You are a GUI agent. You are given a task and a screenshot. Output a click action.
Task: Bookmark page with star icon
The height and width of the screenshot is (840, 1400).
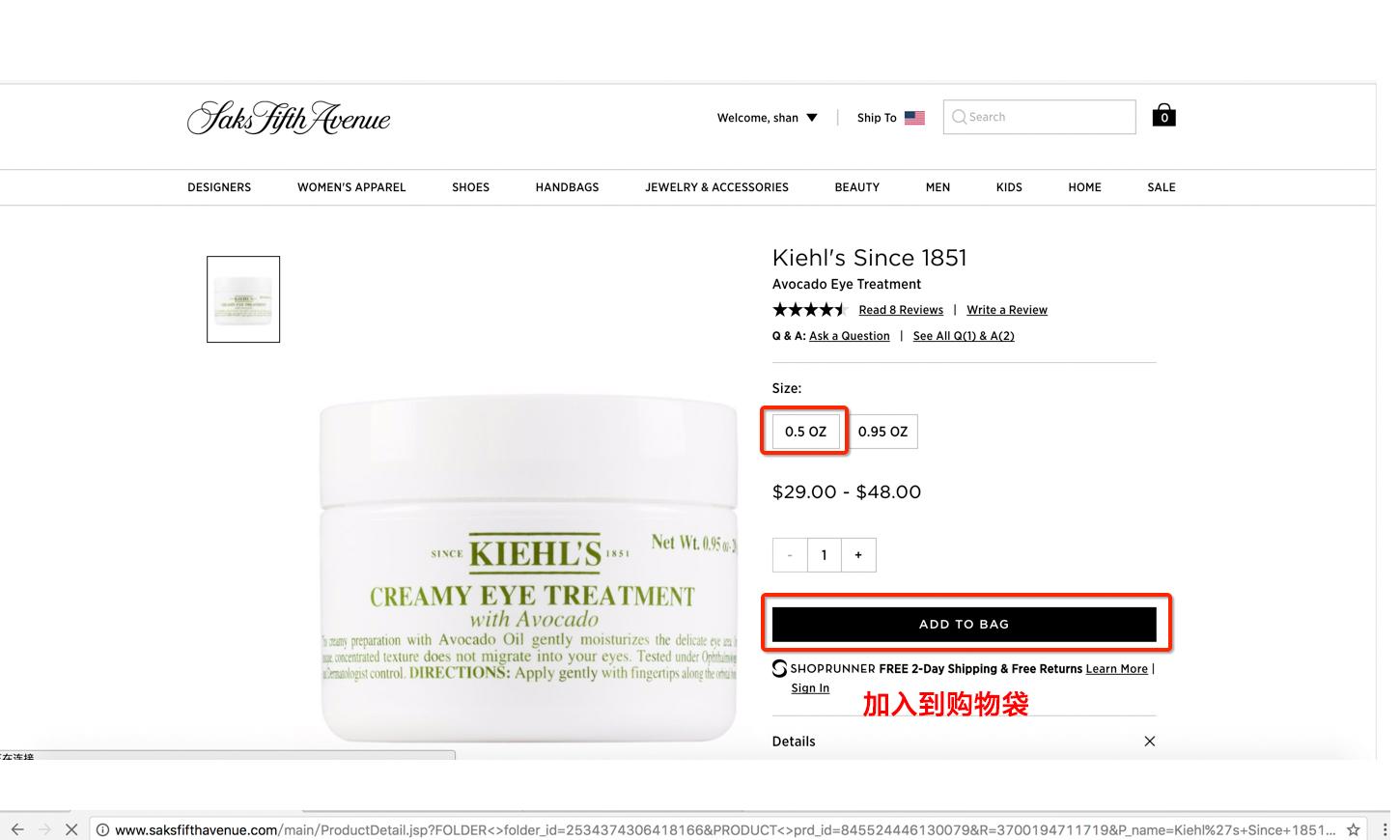coord(1354,829)
